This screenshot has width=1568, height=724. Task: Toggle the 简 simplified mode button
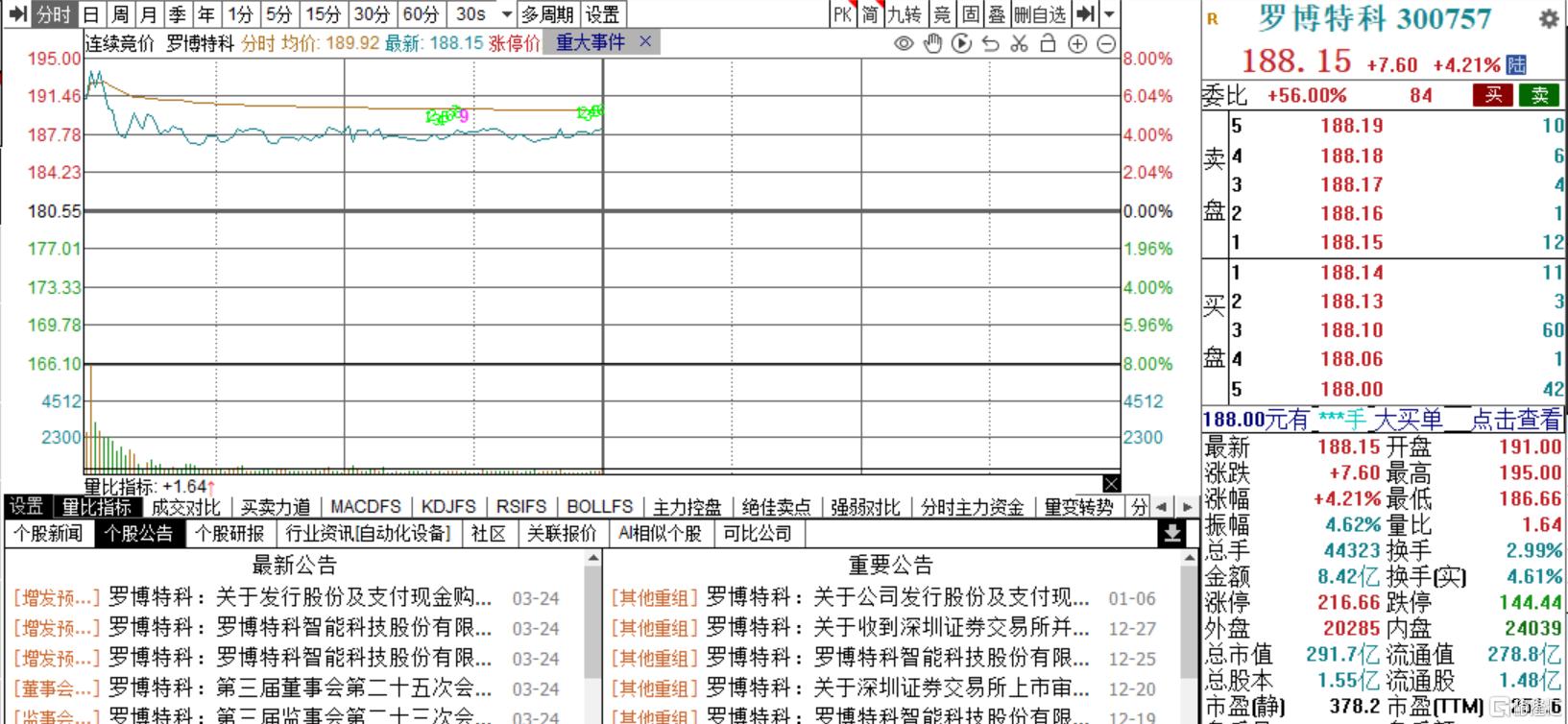point(870,14)
